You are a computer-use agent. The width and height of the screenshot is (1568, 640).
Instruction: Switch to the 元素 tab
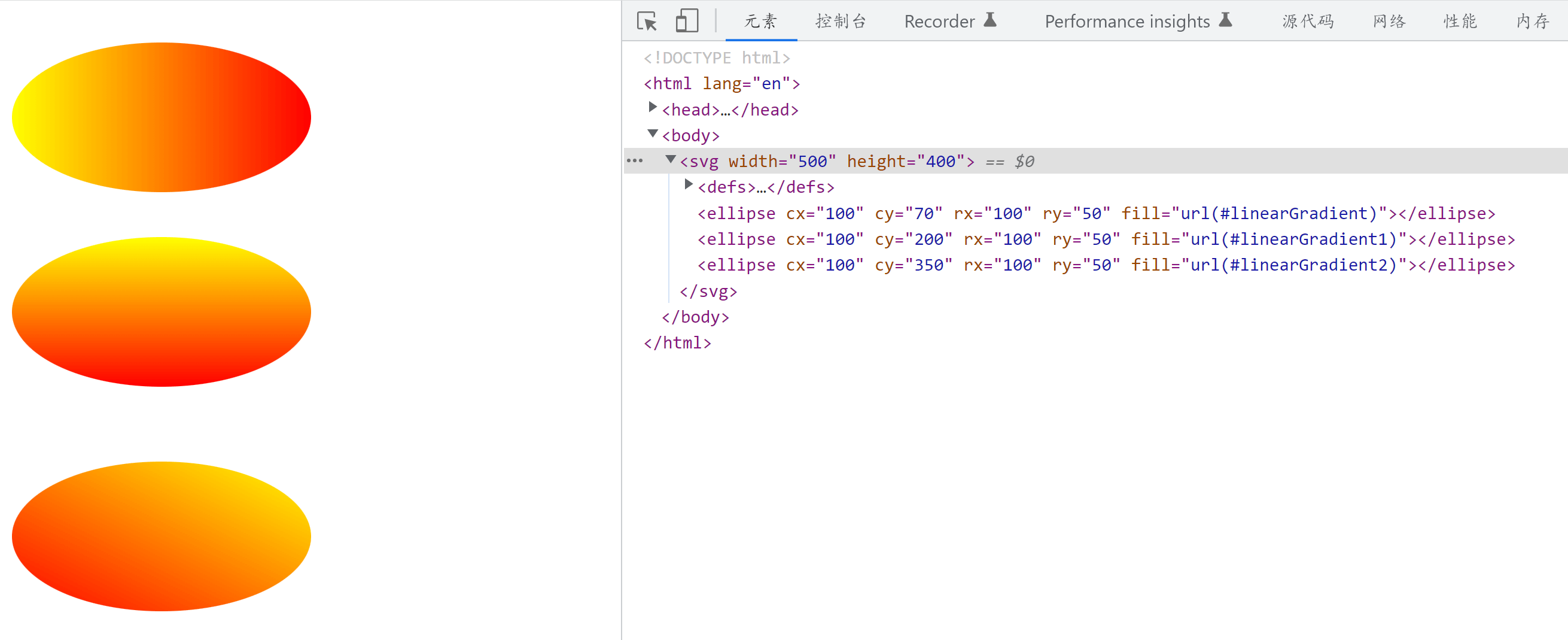pyautogui.click(x=760, y=22)
